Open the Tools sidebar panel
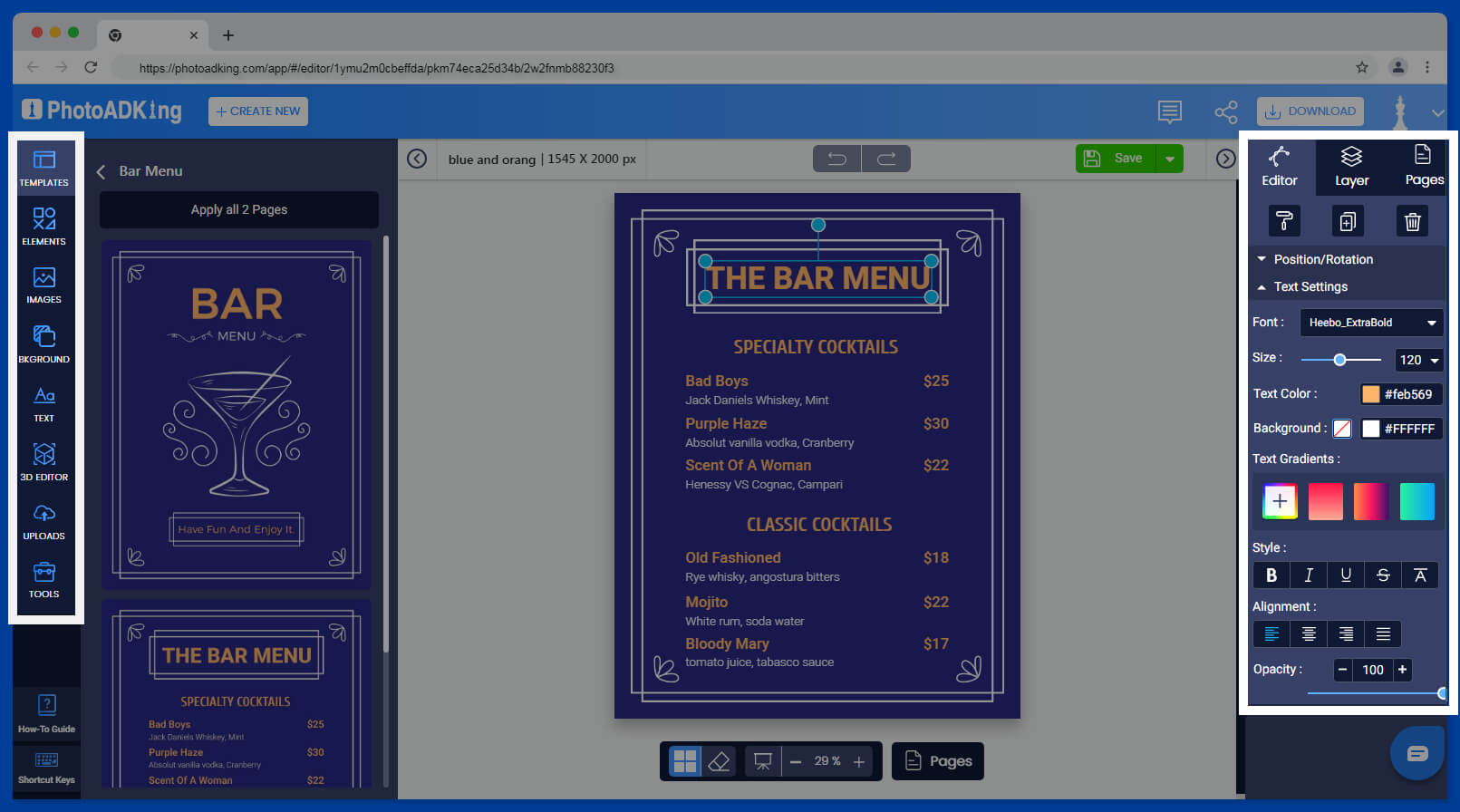Viewport: 1460px width, 812px height. 44,580
